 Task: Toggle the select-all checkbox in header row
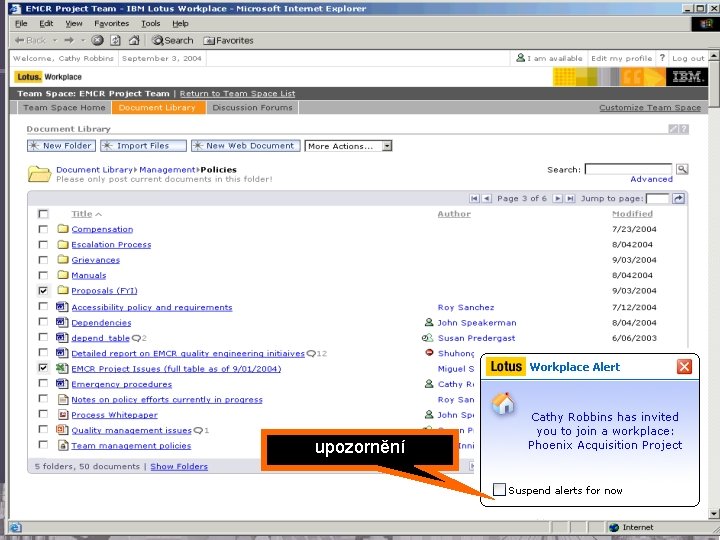coord(43,214)
